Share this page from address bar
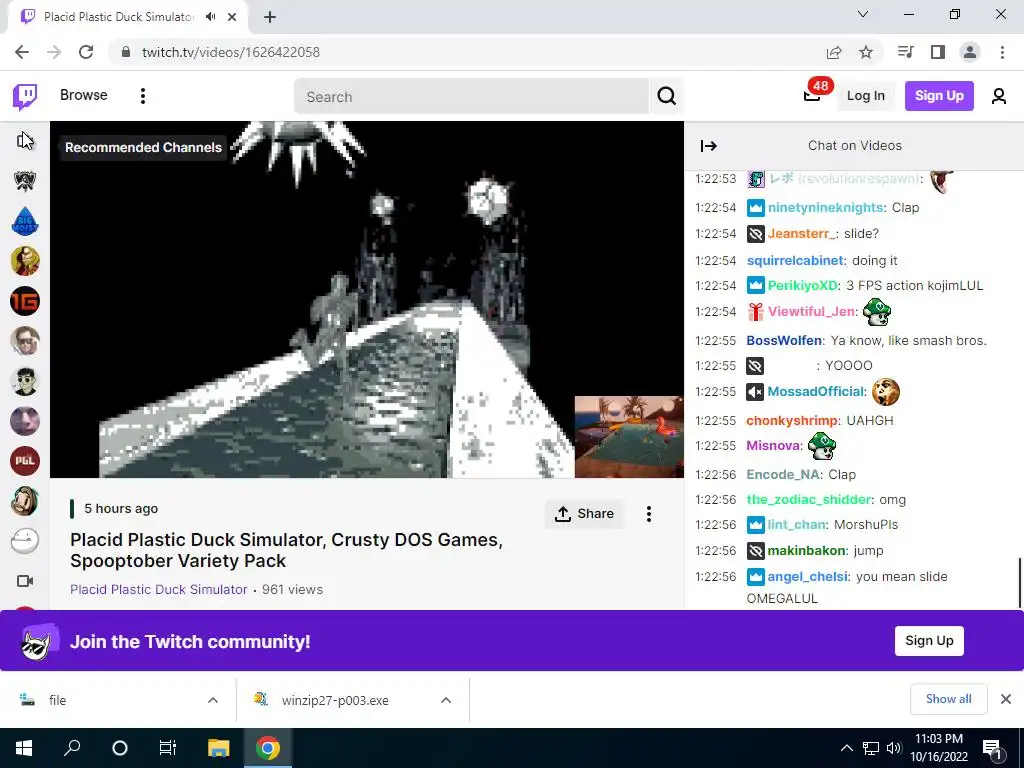 [x=833, y=52]
